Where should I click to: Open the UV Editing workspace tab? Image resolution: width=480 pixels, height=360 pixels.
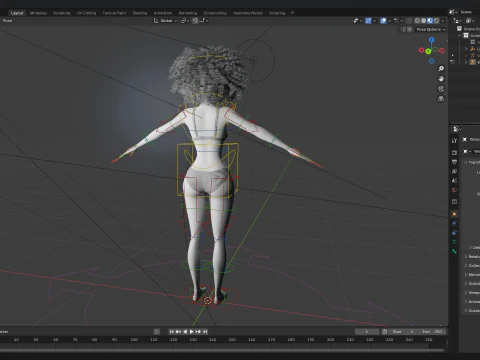point(86,13)
